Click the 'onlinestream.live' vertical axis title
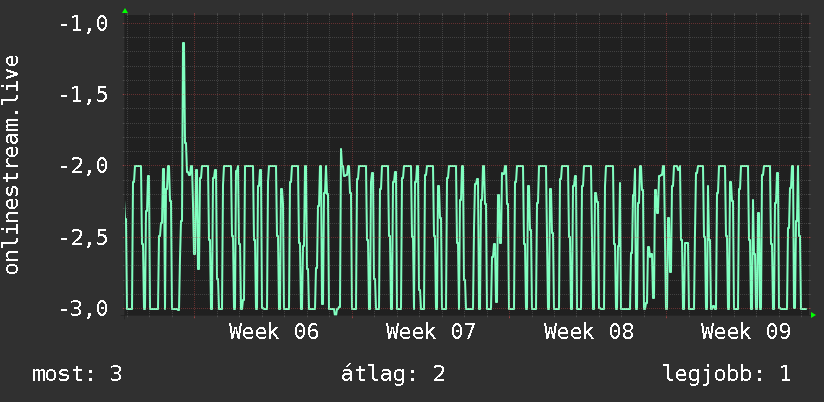Viewport: 824px width, 402px height. [x=11, y=164]
